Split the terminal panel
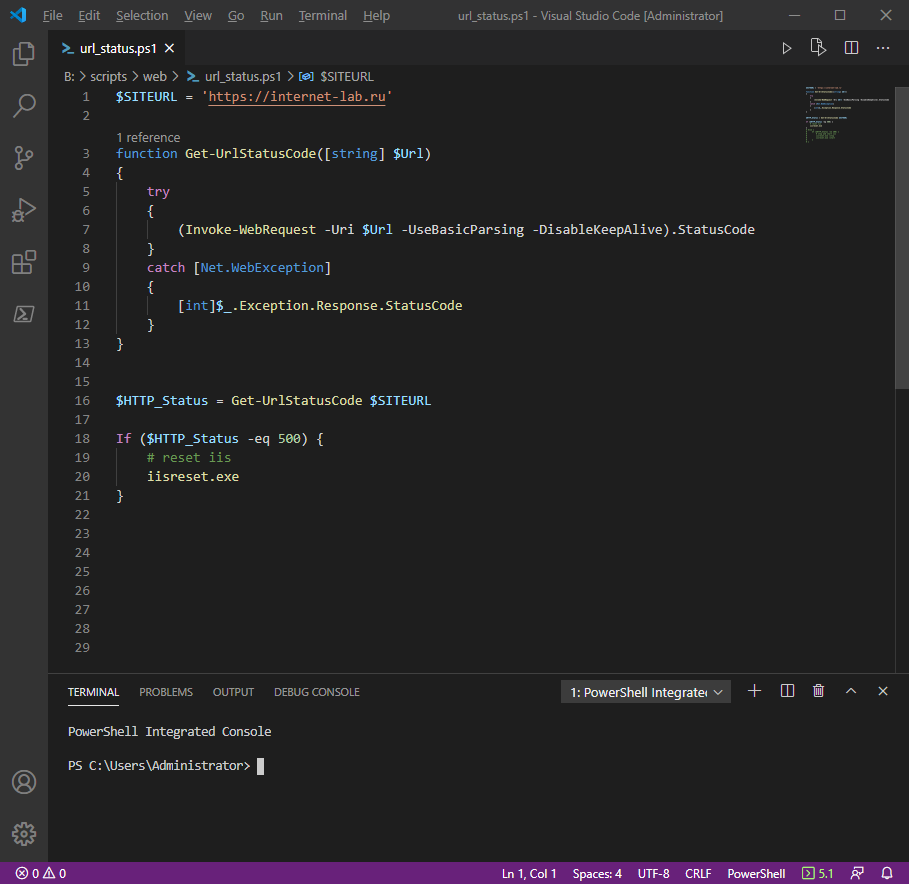Viewport: 909px width, 884px height. (x=787, y=691)
